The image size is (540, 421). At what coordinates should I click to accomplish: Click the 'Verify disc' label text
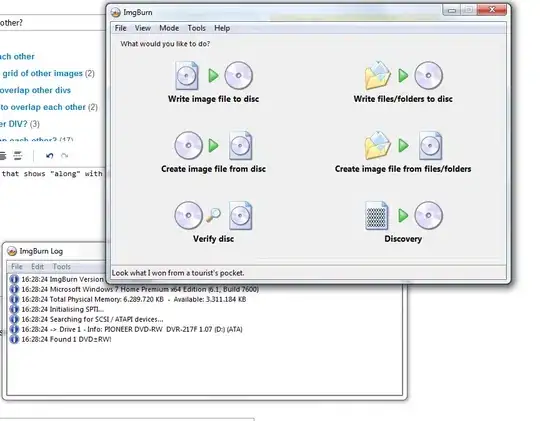tap(214, 239)
